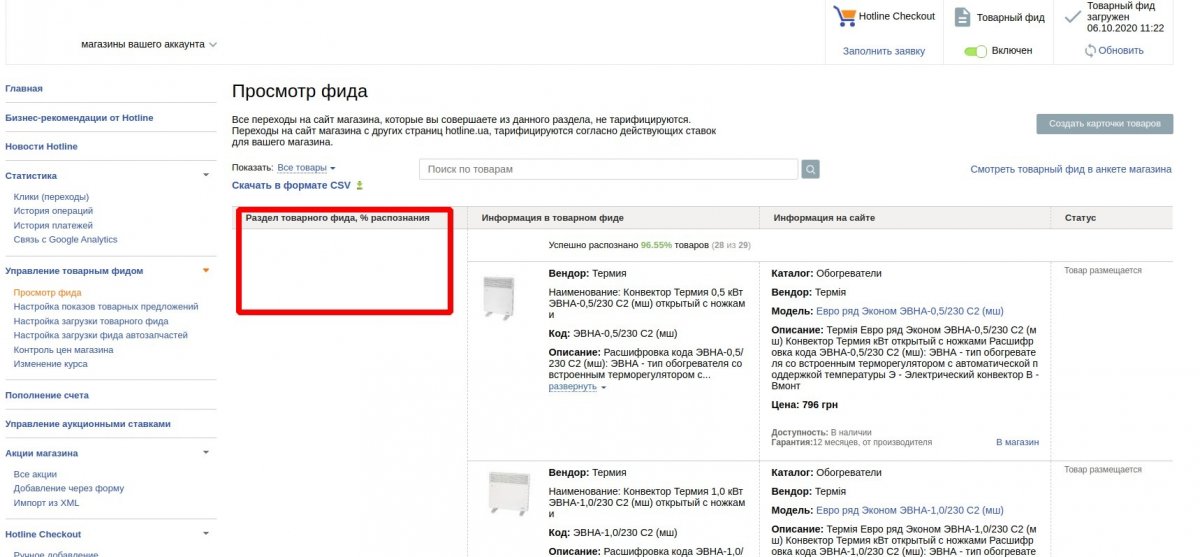The image size is (1200, 557).
Task: Click ЭВНА-0,5/230 convector thumbnail
Action: (x=497, y=297)
